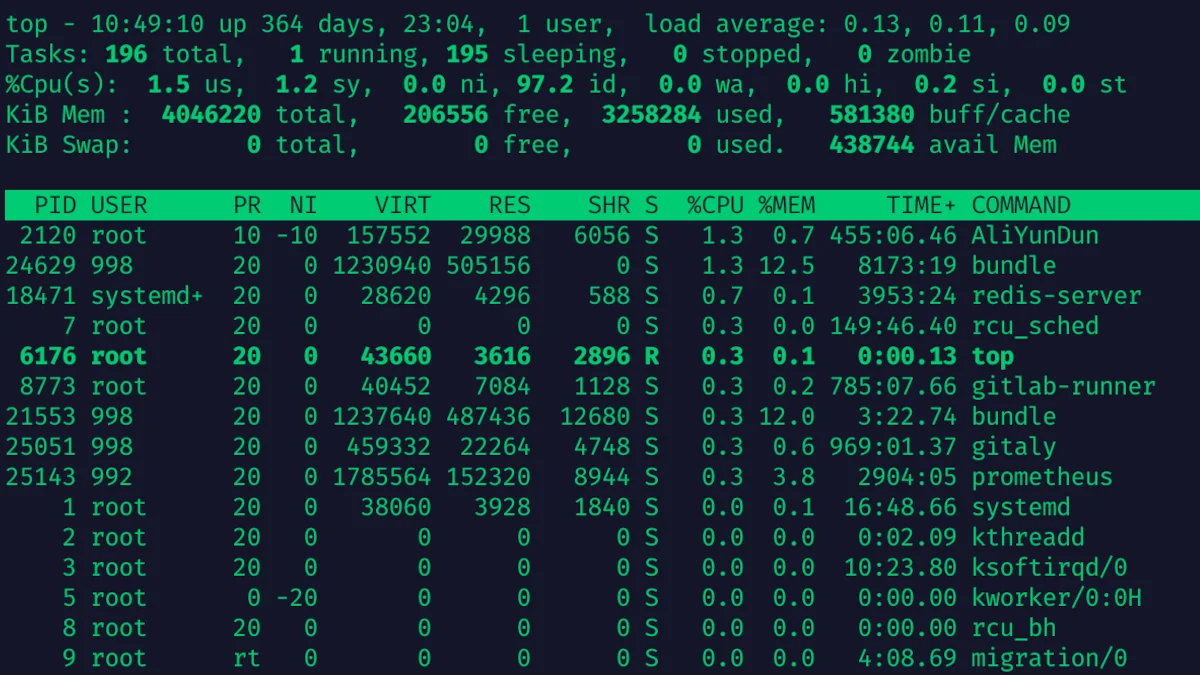1200x675 pixels.
Task: Select the systemd command entry
Action: click(1021, 507)
